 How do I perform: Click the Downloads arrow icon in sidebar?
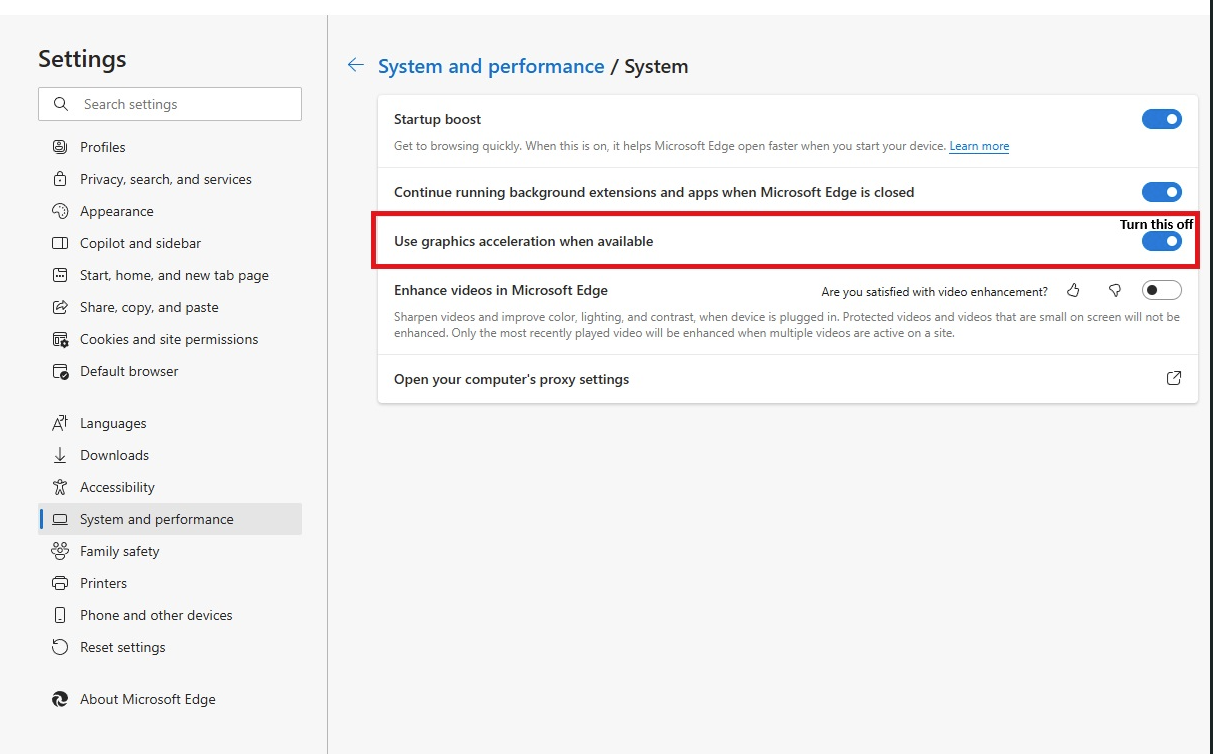click(60, 455)
